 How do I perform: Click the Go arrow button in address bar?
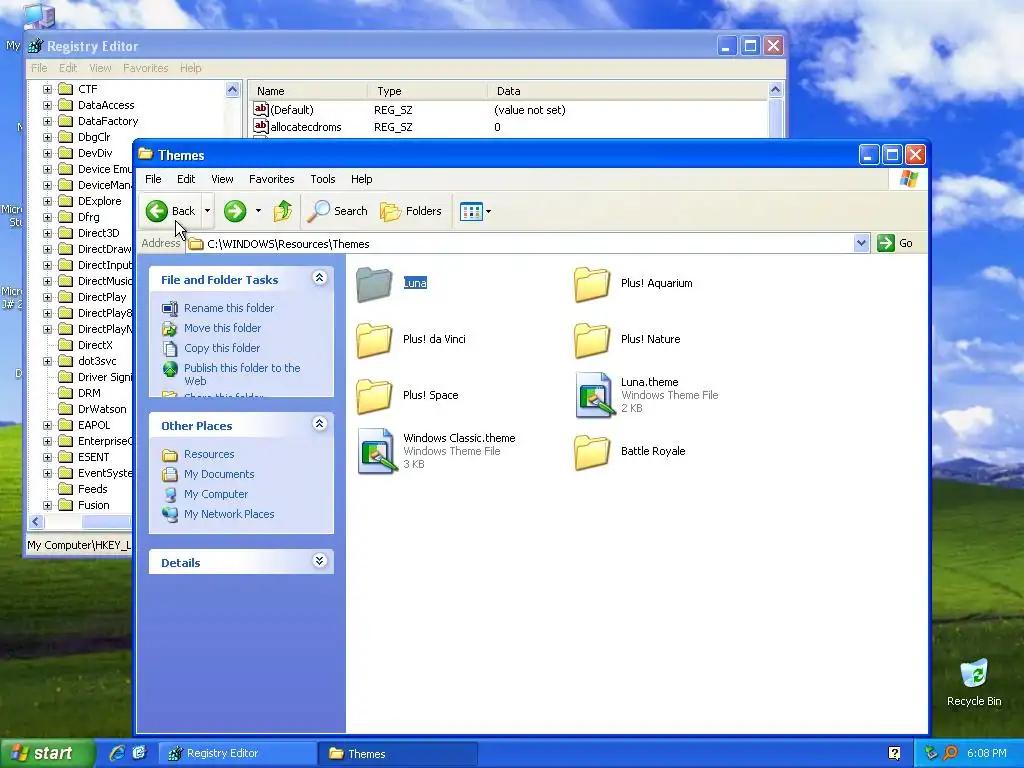pos(886,243)
